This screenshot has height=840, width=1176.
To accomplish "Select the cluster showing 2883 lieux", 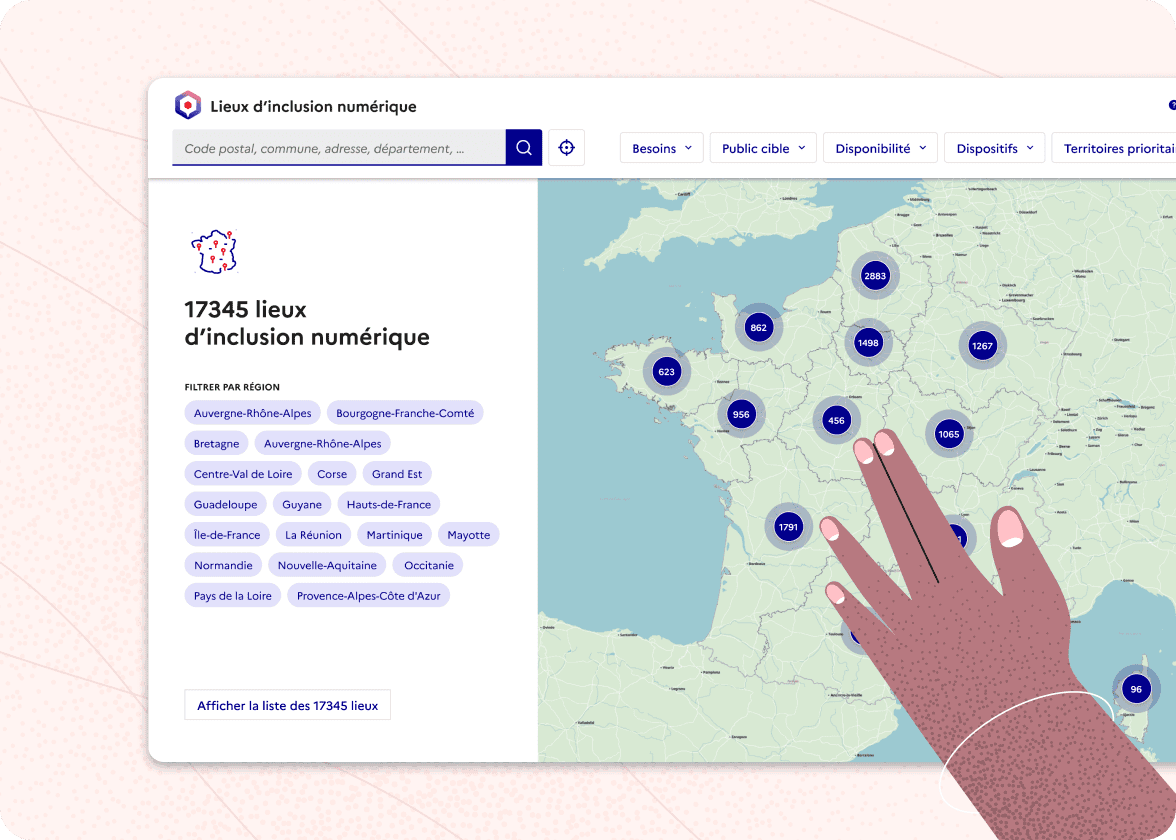I will pyautogui.click(x=875, y=275).
